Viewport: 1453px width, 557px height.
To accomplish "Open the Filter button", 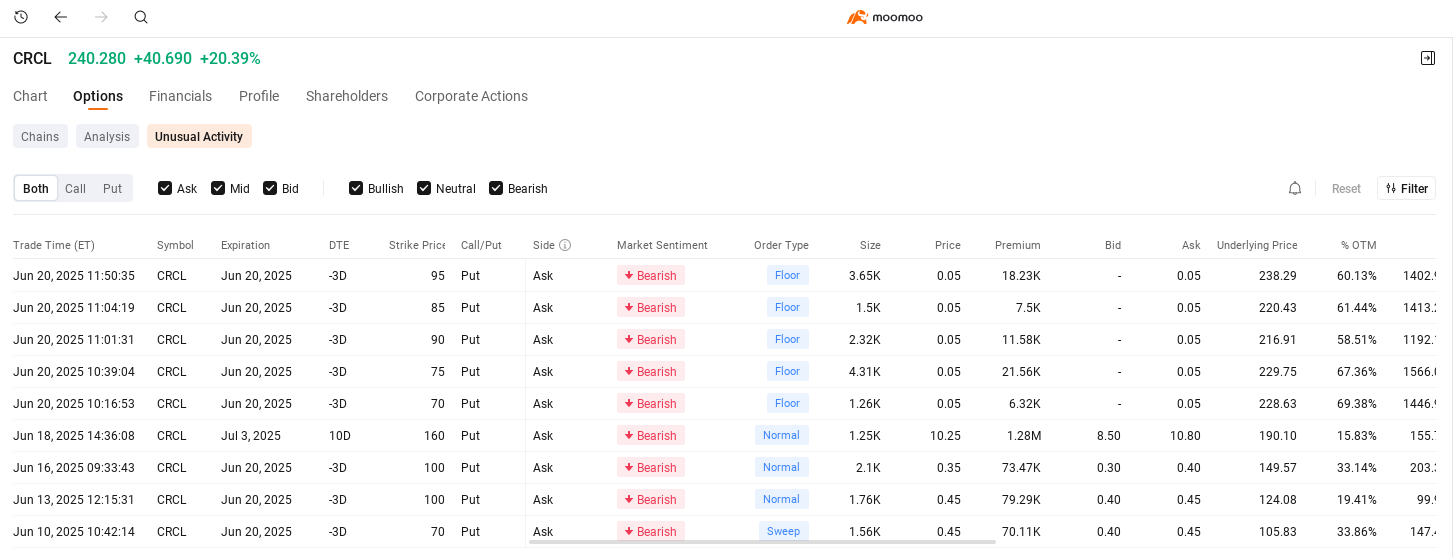I will (x=1406, y=188).
